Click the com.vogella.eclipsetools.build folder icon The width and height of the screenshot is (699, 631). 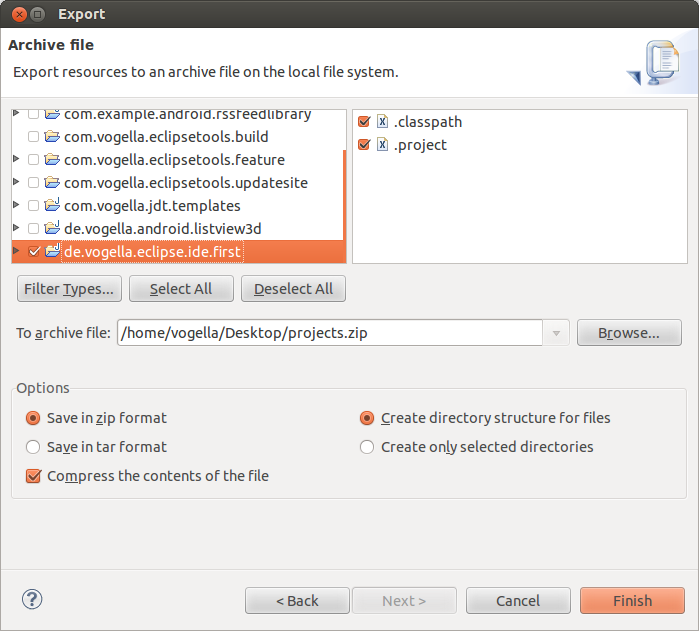point(52,136)
